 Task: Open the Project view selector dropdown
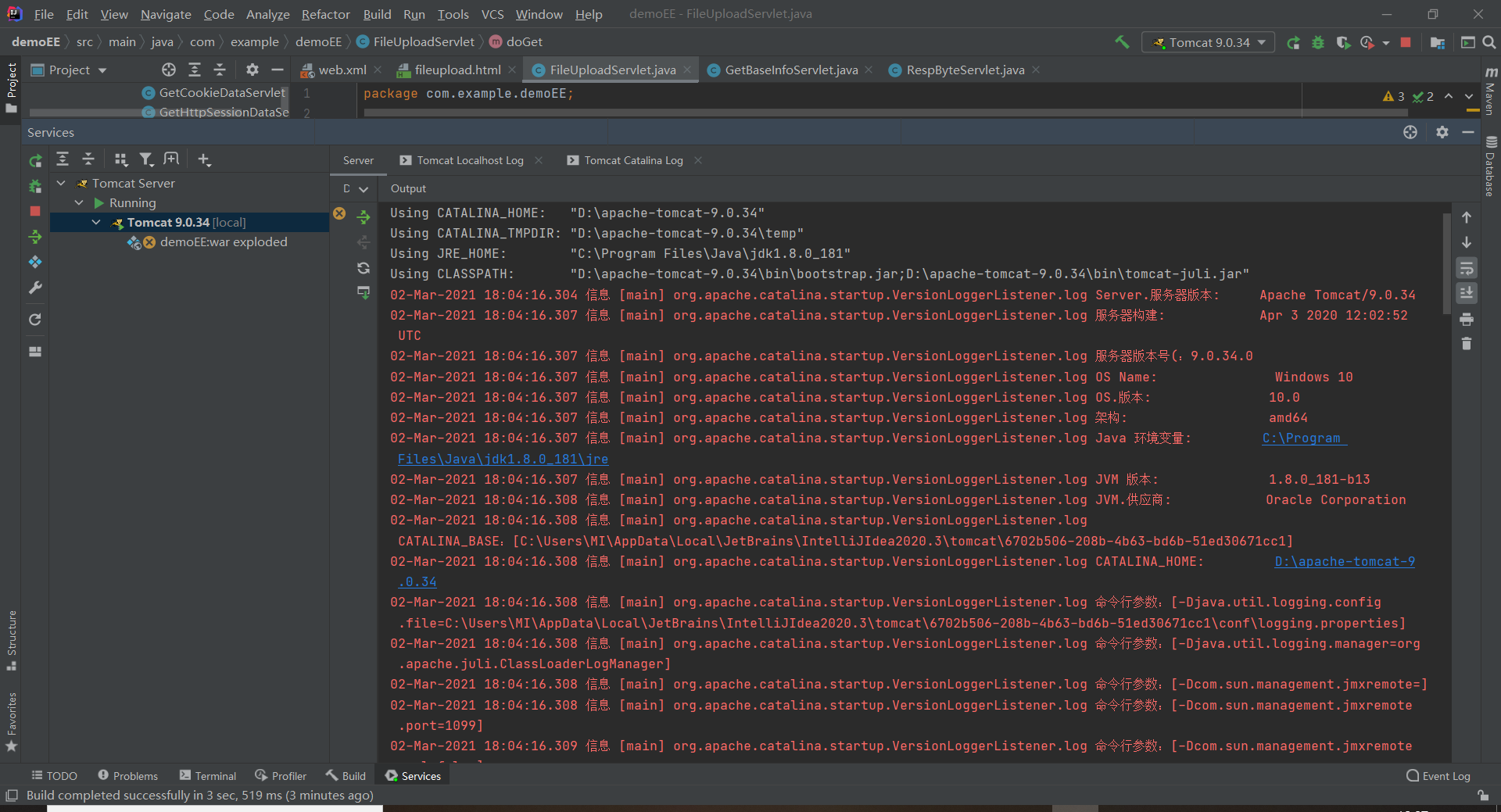[69, 70]
